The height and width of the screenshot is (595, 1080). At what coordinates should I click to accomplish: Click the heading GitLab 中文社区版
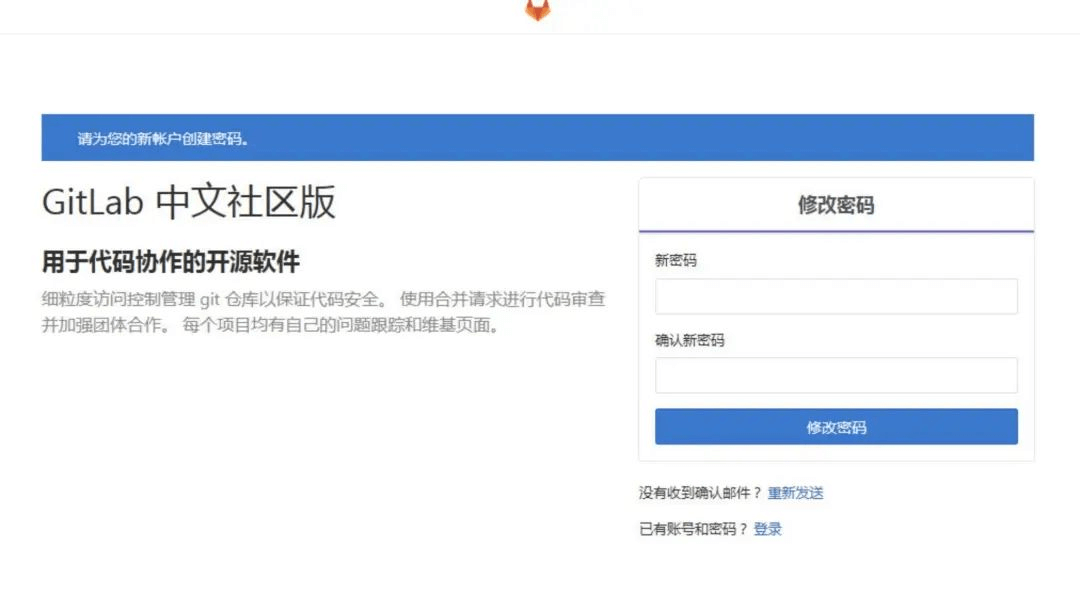coord(189,202)
